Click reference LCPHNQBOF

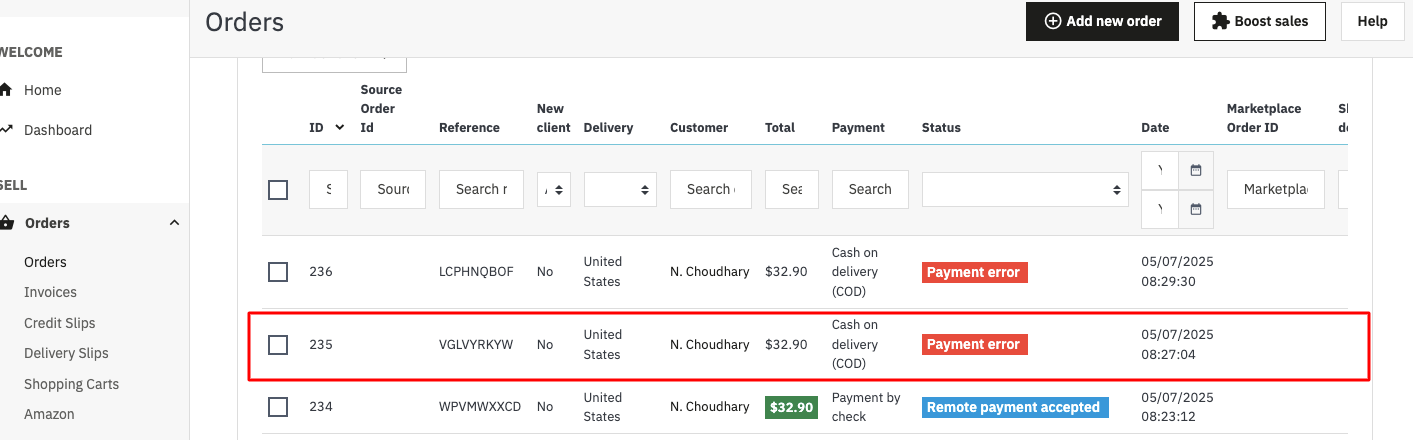(476, 272)
